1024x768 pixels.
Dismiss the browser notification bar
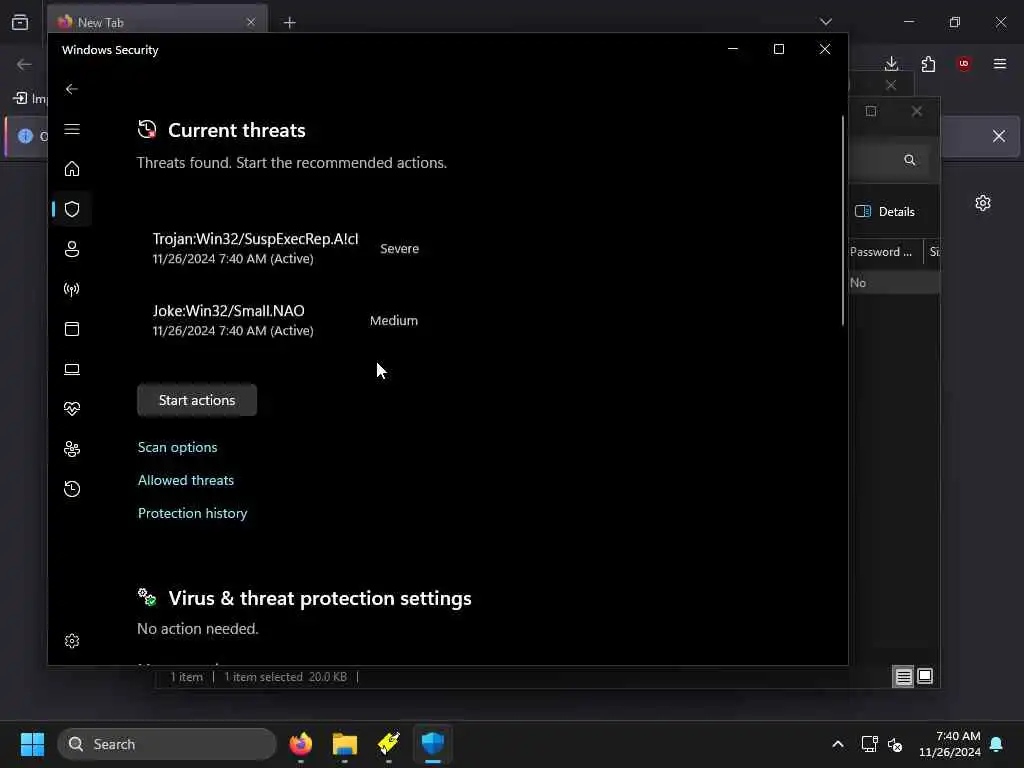point(999,136)
